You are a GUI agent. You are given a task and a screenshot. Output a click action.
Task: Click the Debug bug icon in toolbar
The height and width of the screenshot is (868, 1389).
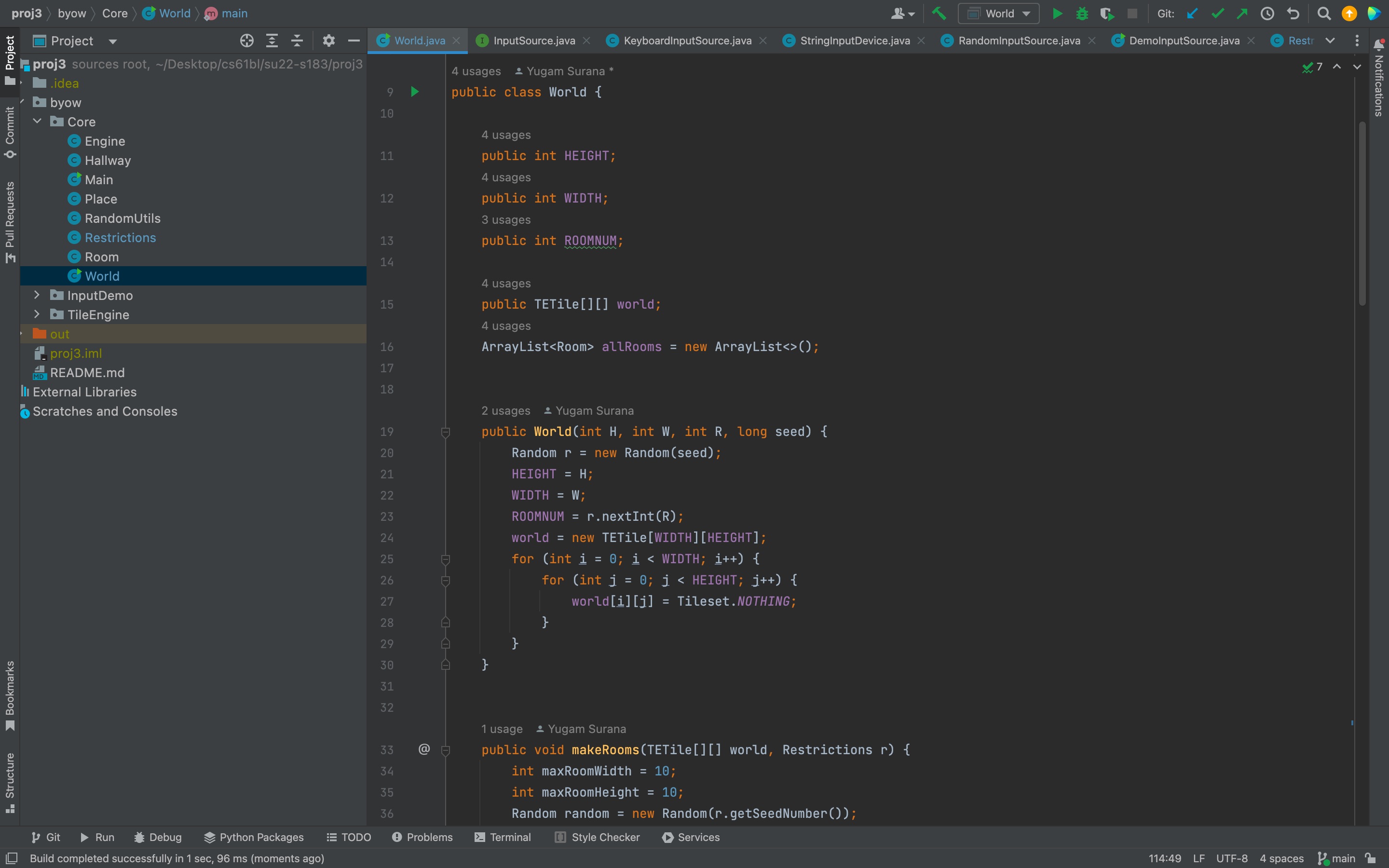tap(1082, 13)
